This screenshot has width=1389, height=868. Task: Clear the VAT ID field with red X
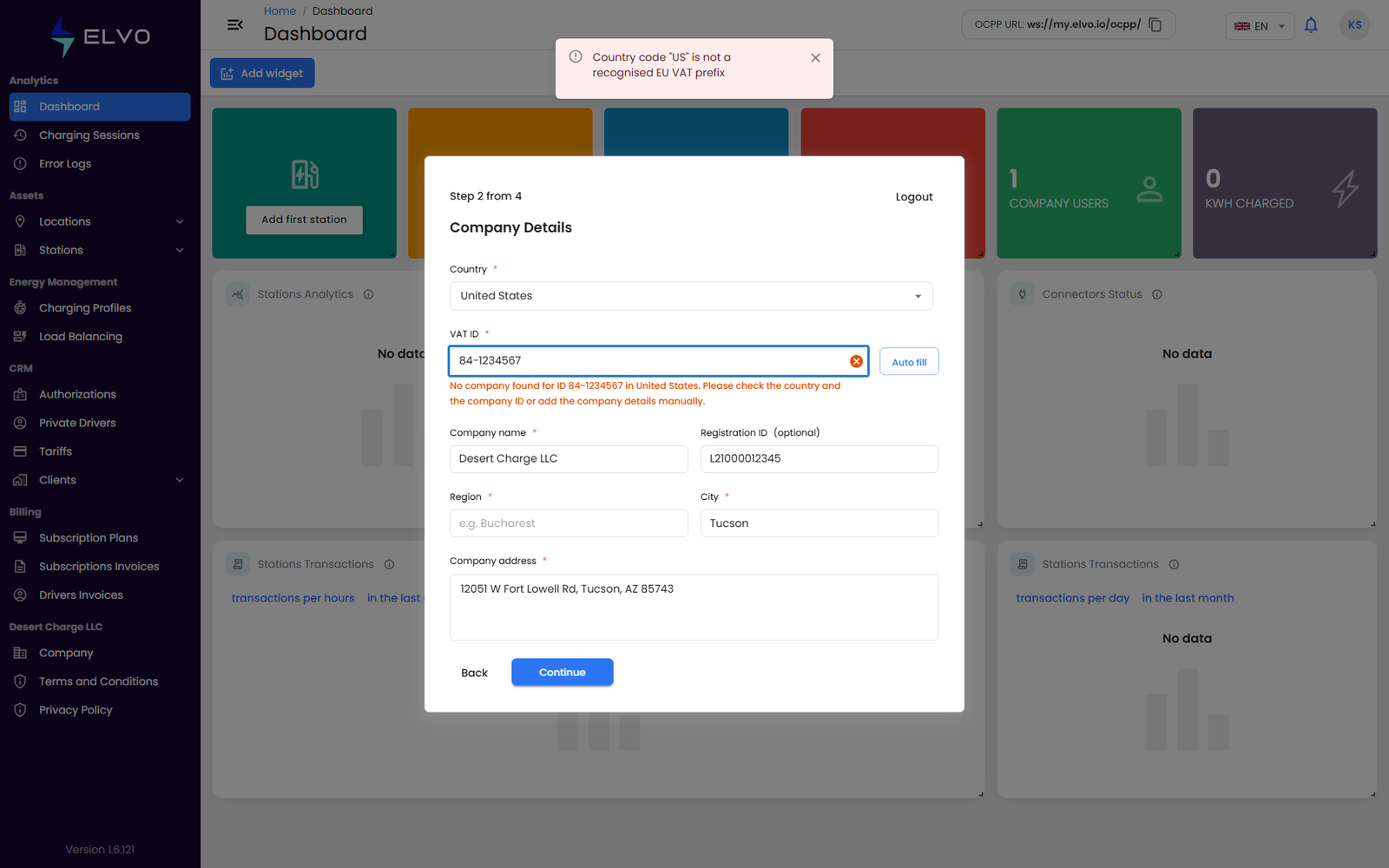click(856, 361)
